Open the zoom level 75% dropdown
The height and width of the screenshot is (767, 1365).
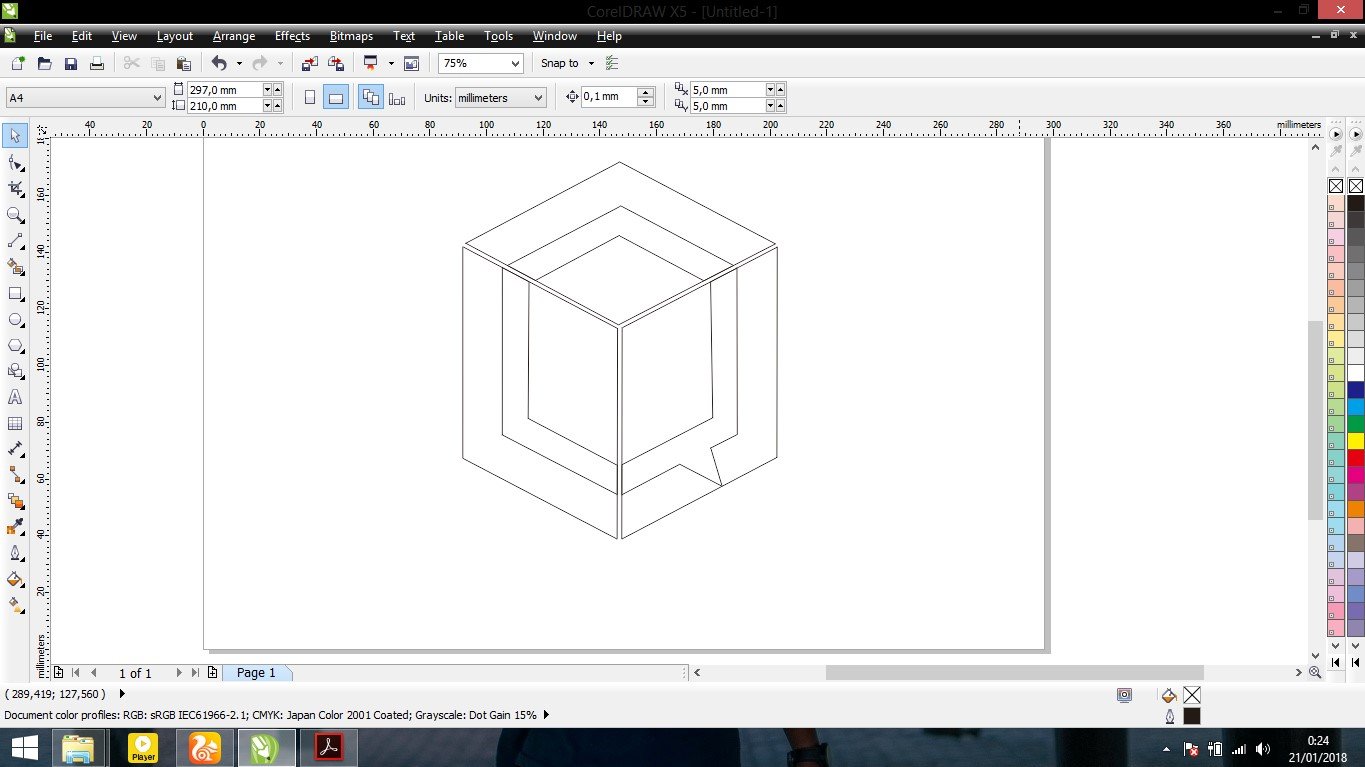(x=516, y=63)
